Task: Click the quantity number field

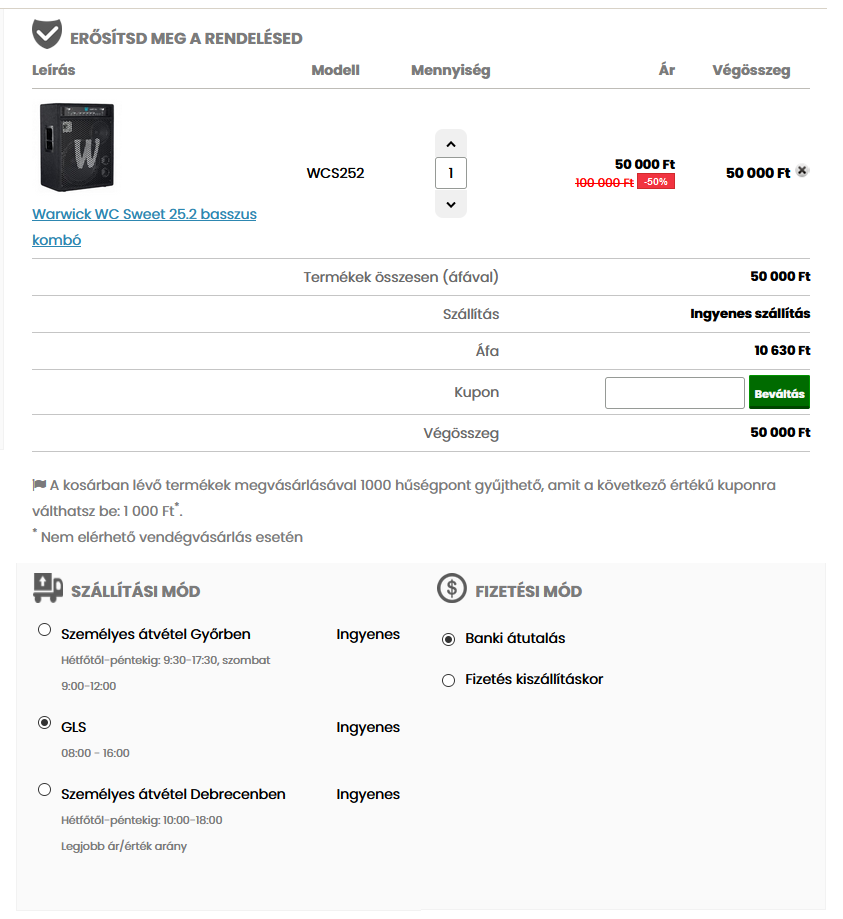Action: 451,173
